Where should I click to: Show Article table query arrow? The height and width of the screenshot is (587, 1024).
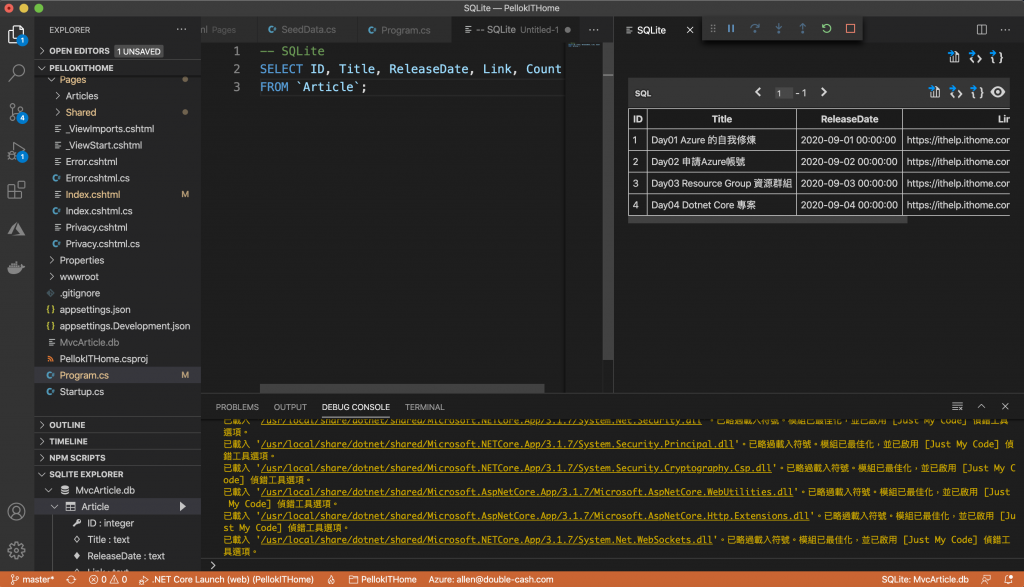tap(183, 506)
